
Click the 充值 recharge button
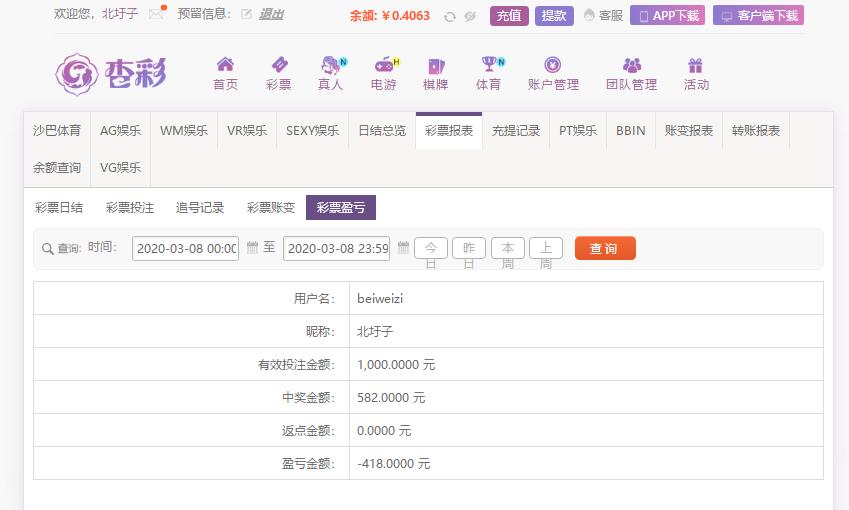tap(509, 16)
